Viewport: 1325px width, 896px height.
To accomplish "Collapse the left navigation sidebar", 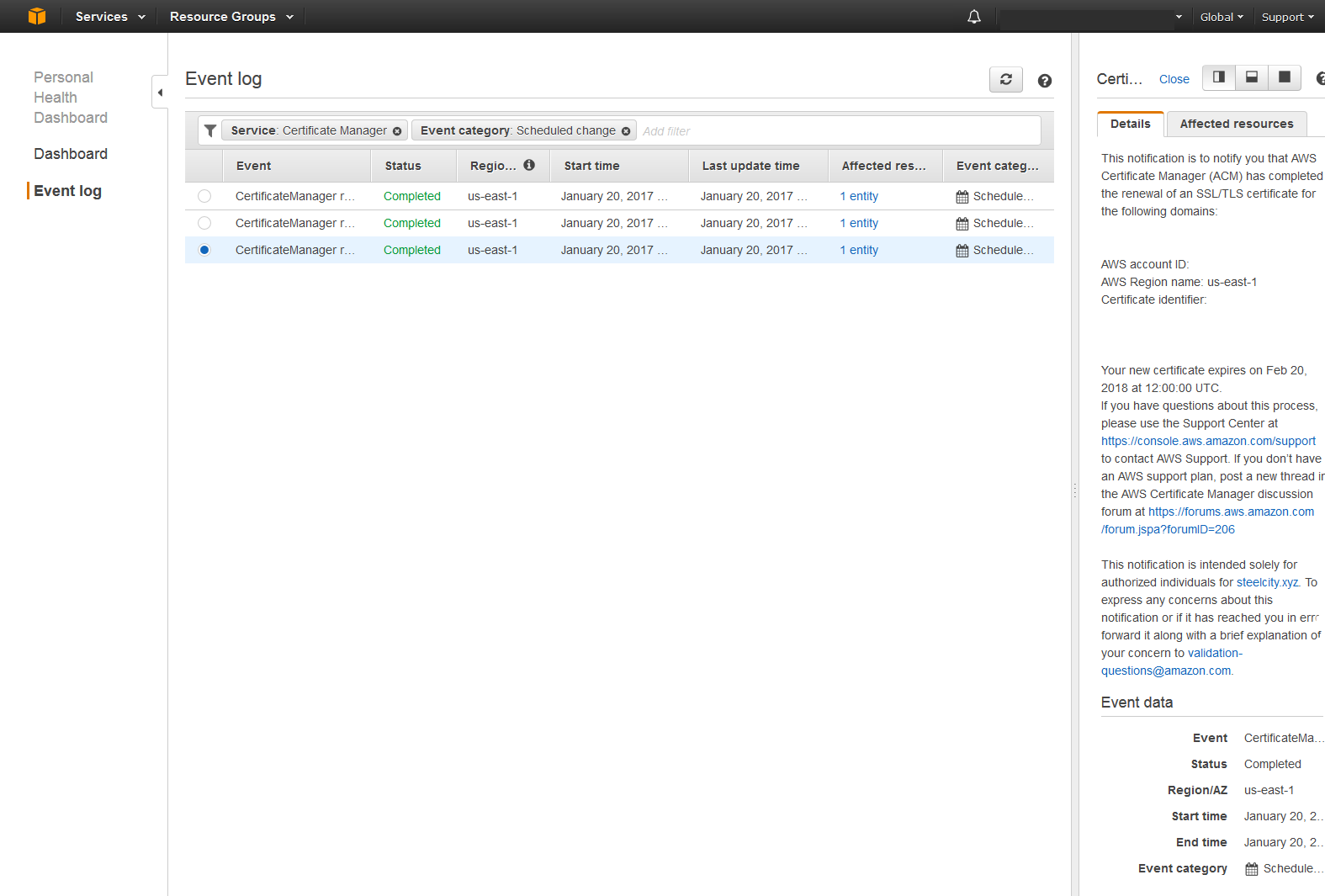I will coord(160,93).
